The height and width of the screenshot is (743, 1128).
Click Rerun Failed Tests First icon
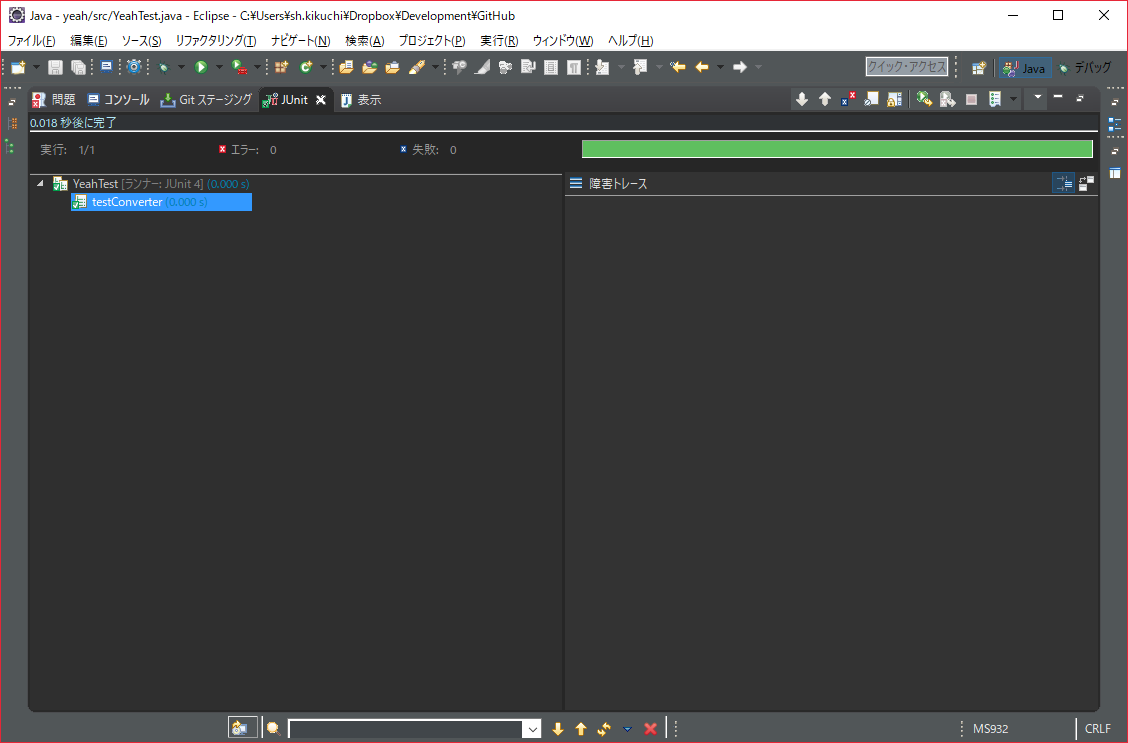[947, 99]
